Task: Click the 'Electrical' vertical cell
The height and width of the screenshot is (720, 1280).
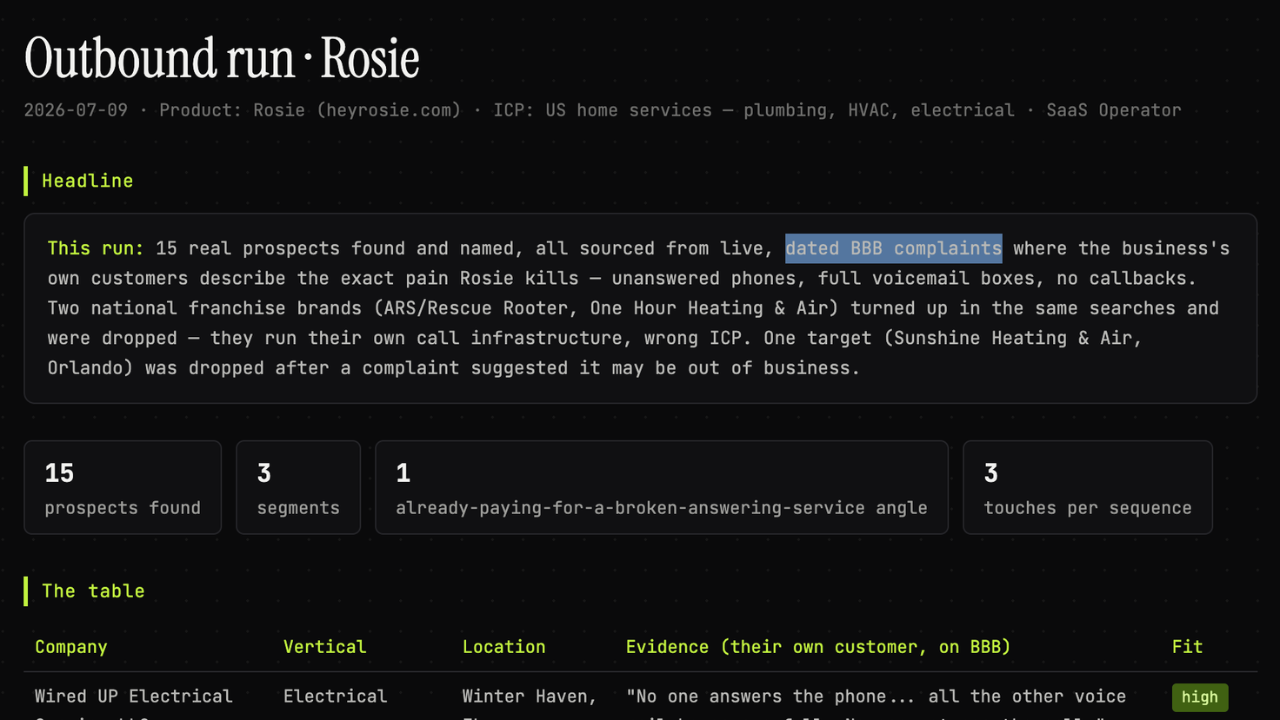Action: (x=335, y=696)
